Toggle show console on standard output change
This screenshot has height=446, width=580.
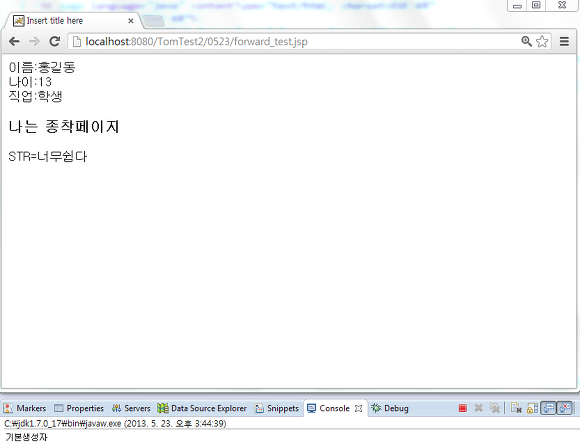click(x=548, y=408)
